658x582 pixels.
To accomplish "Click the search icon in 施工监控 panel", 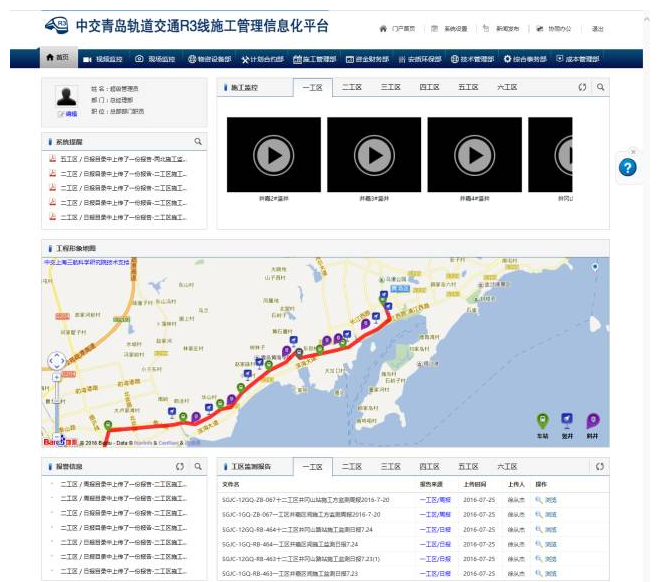I will pyautogui.click(x=601, y=87).
